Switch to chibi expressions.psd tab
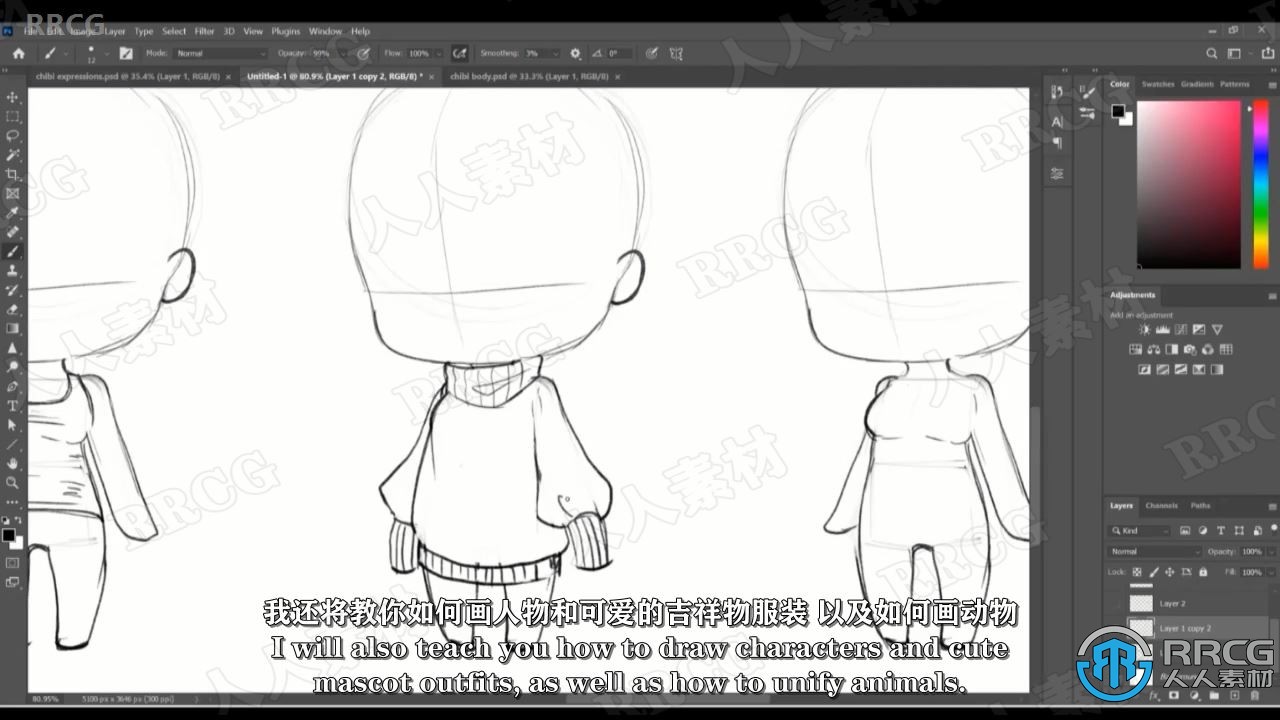The height and width of the screenshot is (720, 1280). coord(126,76)
